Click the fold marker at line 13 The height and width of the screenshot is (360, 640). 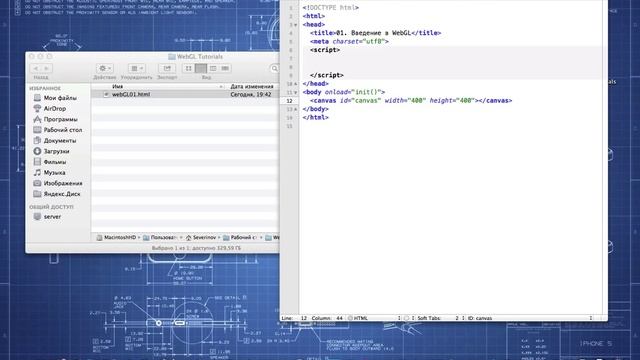pyautogui.click(x=296, y=109)
